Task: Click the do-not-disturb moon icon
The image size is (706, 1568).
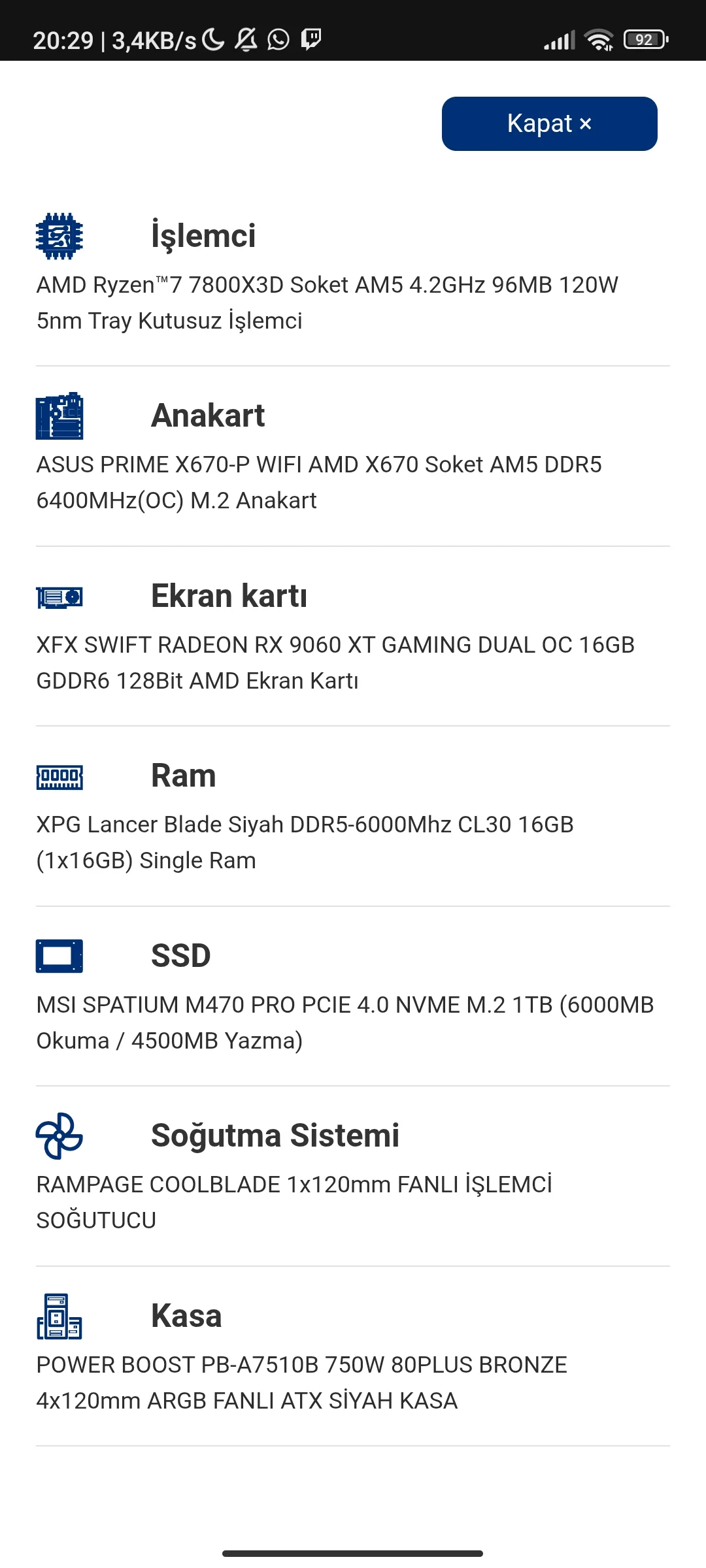Action: pos(212,39)
